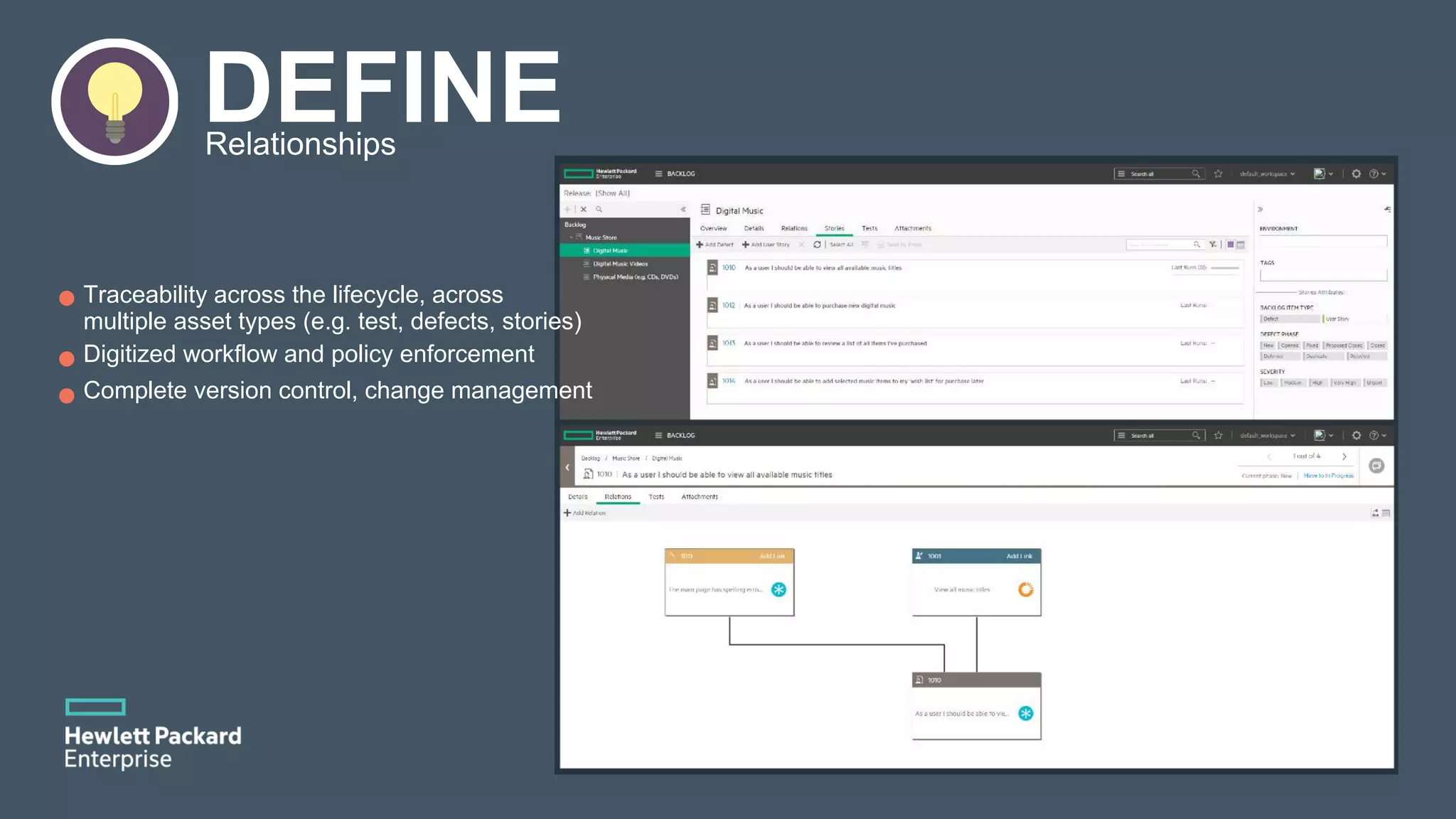The image size is (1456, 819).
Task: Click the magnifier icon in the upper Search all box
Action: [x=1196, y=173]
